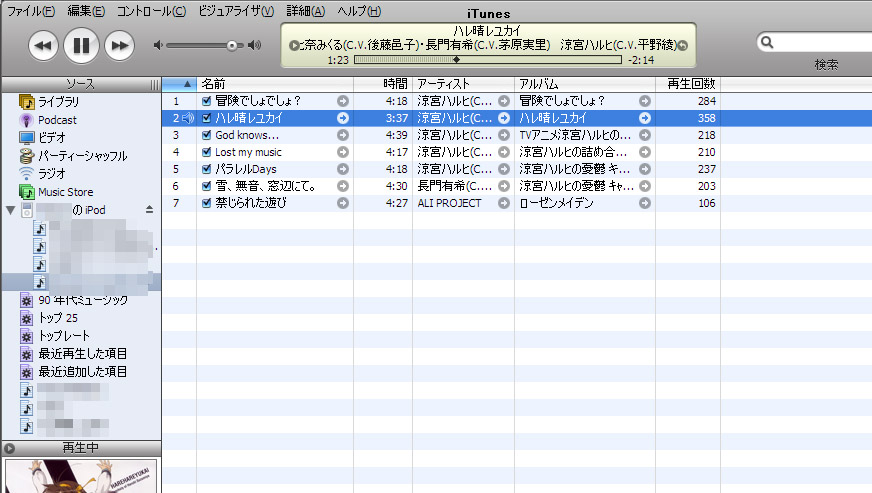
Task: Click artist arrow icon for ALI PROJECT
Action: [504, 203]
